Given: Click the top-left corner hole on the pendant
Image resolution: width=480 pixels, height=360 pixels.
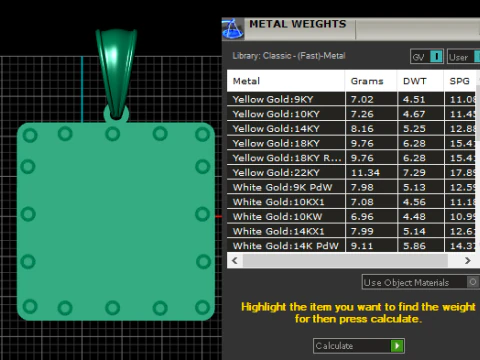Looking at the screenshot, I should tap(30, 135).
